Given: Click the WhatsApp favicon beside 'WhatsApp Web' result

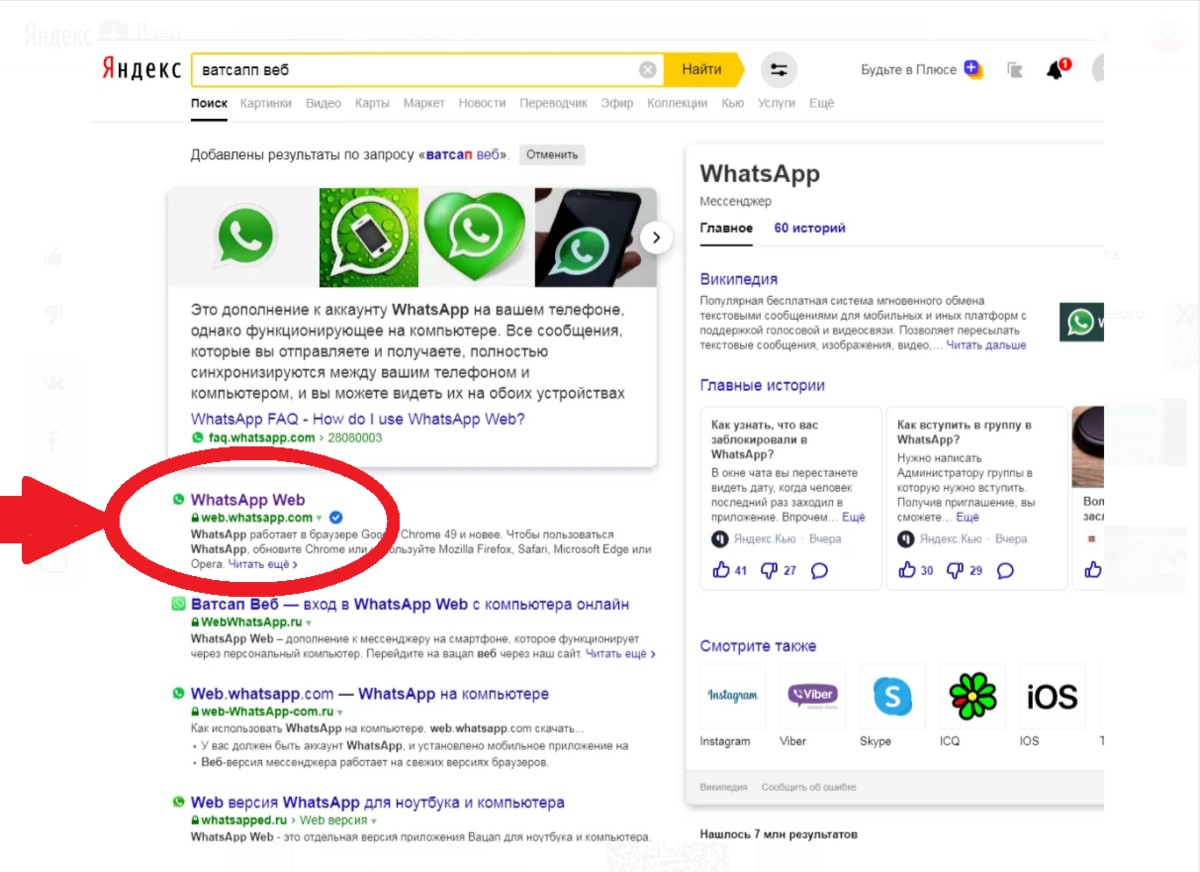Looking at the screenshot, I should [x=178, y=499].
